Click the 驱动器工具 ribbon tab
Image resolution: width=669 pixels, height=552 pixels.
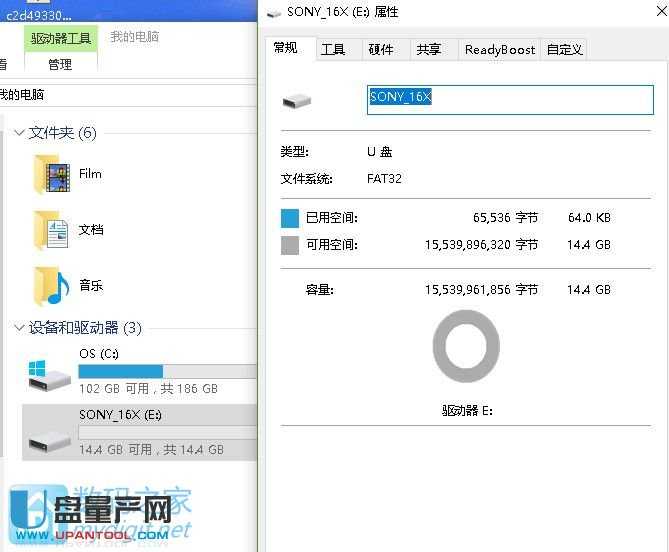click(61, 39)
